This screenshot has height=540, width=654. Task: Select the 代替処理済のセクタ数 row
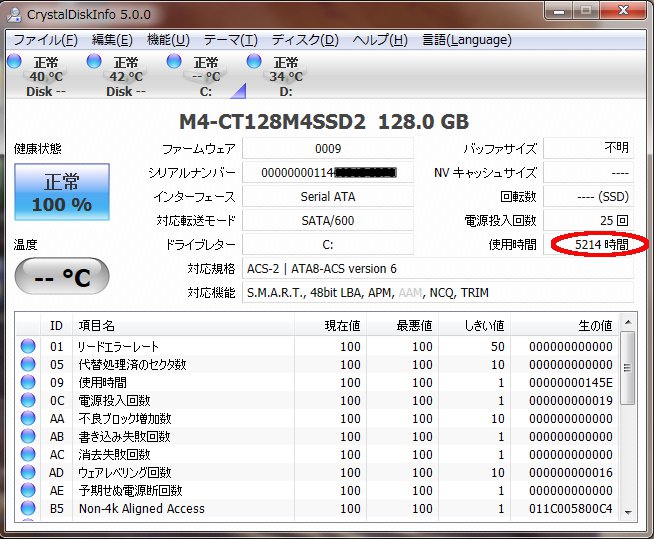click(317, 364)
